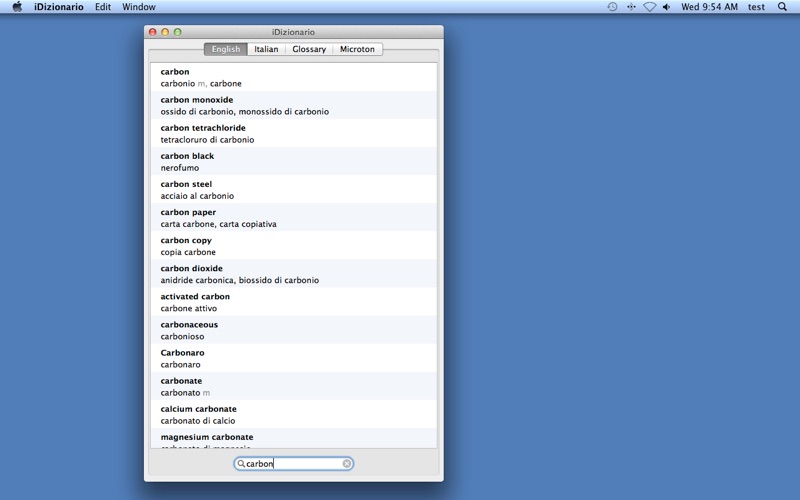Select the carbon entry
The height and width of the screenshot is (500, 800).
pos(294,77)
